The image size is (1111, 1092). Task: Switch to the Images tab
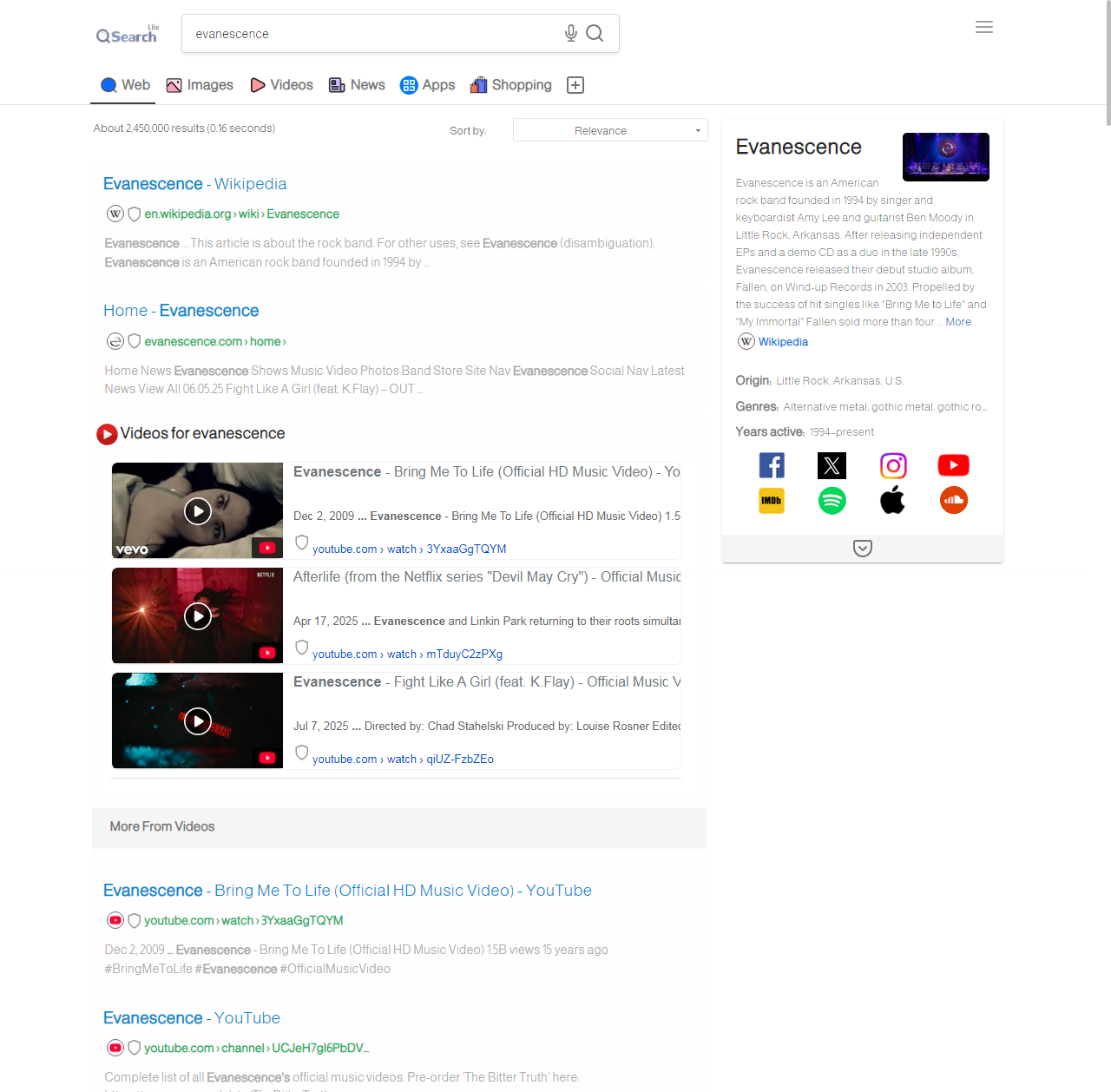200,85
